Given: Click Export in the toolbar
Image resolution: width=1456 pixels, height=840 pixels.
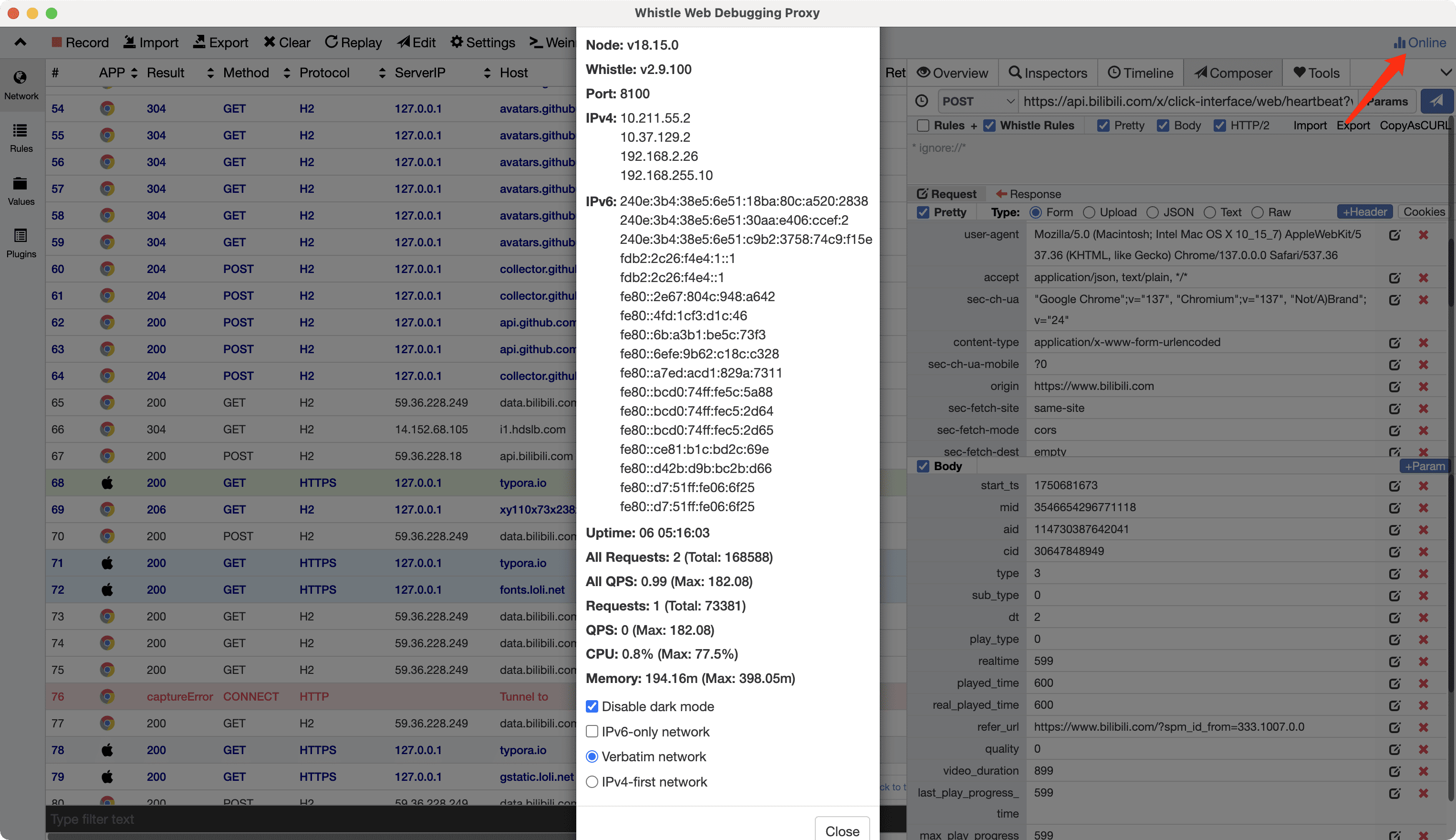Looking at the screenshot, I should point(221,42).
